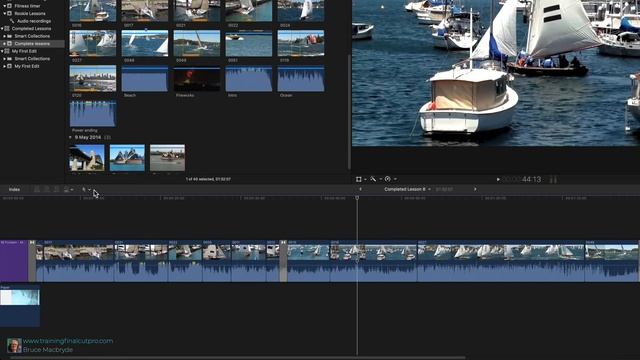
Task: Append selected clip to the storyline
Action: (x=56, y=189)
